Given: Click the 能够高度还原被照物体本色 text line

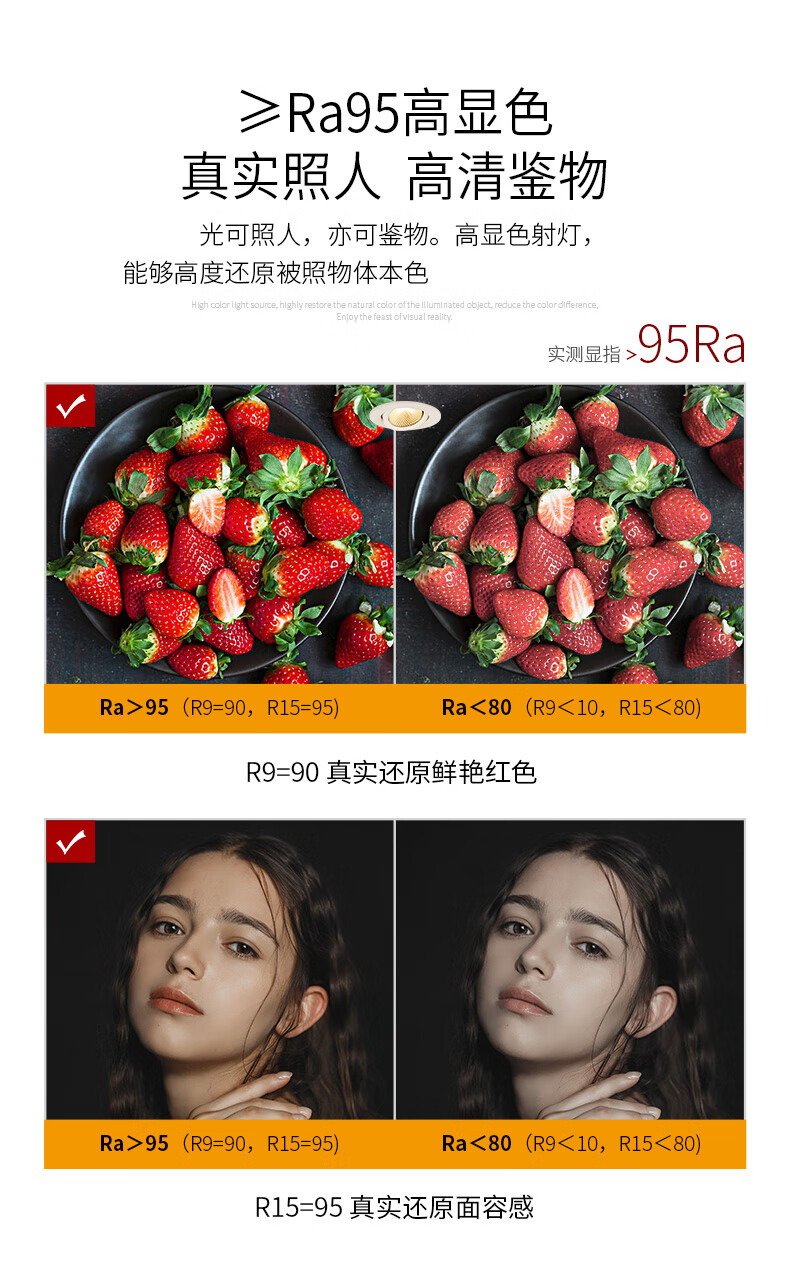Looking at the screenshot, I should click(x=275, y=272).
